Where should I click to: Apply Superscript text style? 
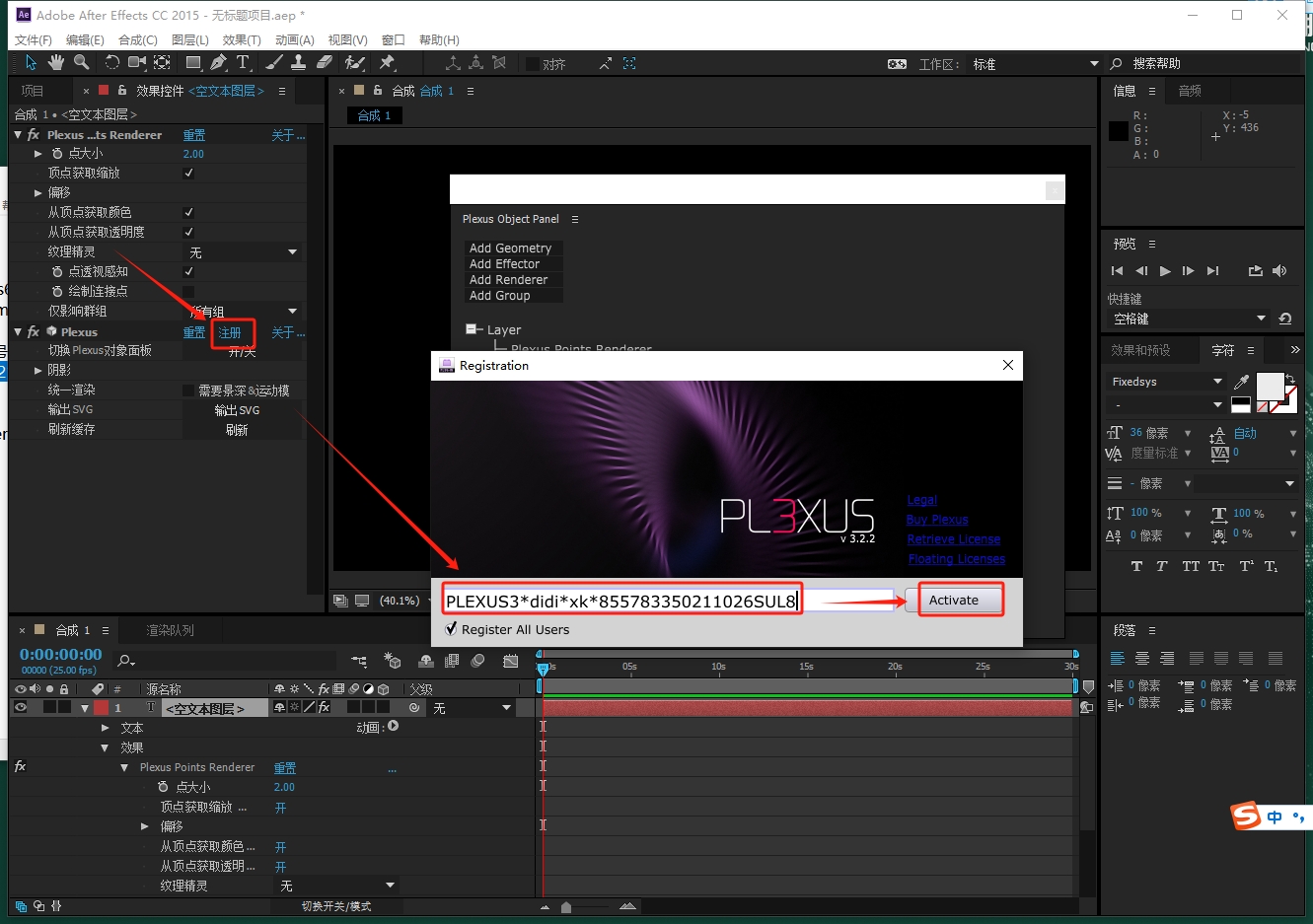click(x=1246, y=566)
